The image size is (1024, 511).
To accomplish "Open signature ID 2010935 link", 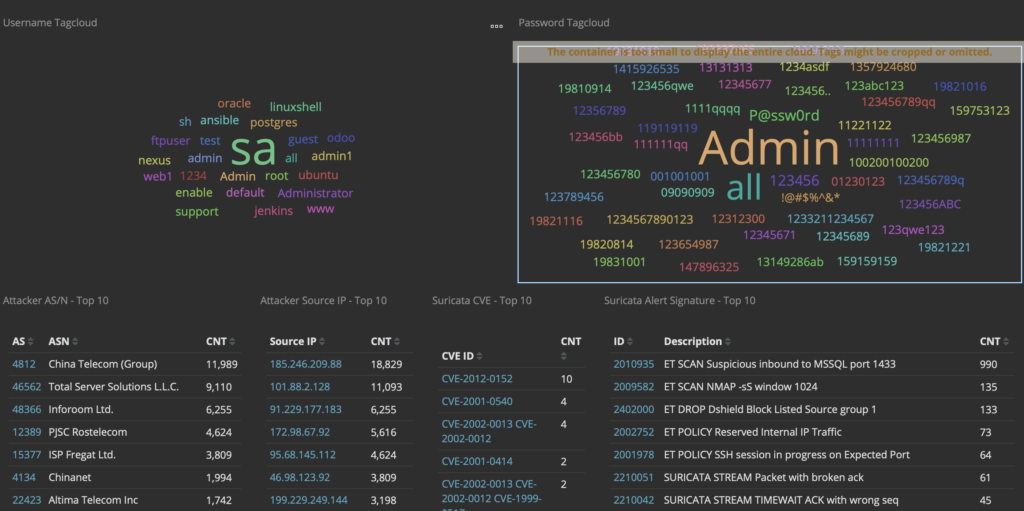I will coord(633,364).
